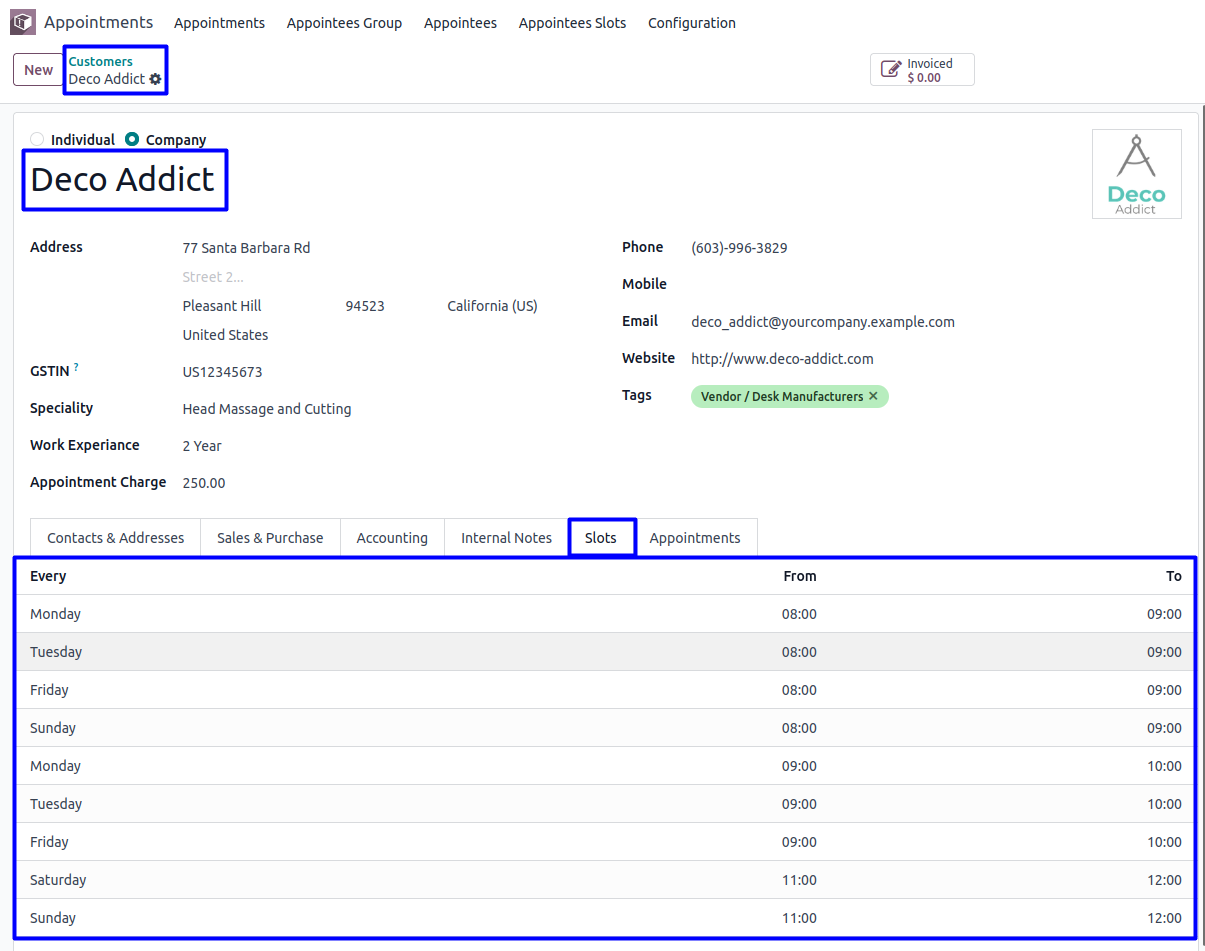Switch to the Contacts & Addresses tab

(x=116, y=538)
